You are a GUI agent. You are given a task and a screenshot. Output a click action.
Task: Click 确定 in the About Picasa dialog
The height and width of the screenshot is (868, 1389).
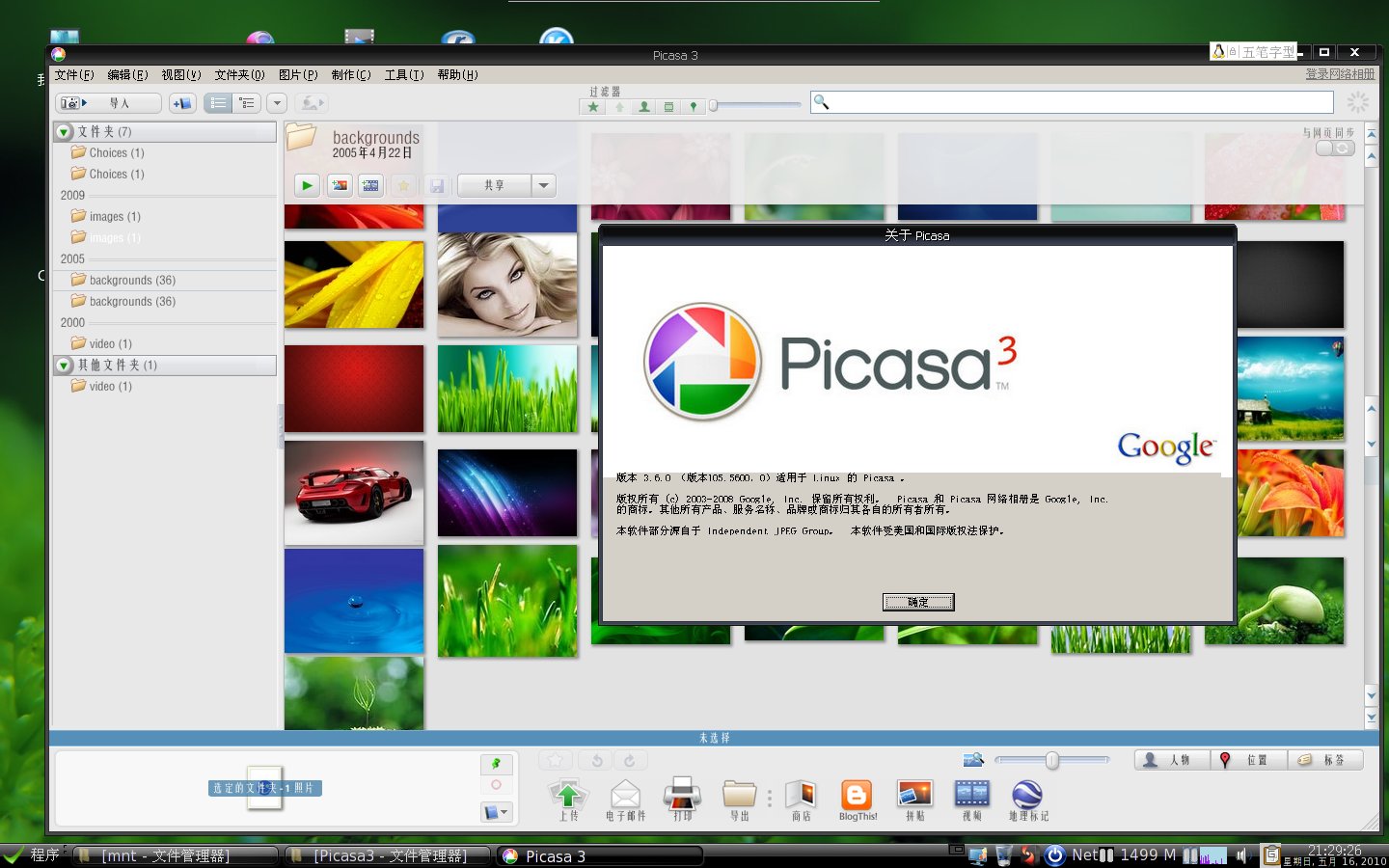tap(918, 602)
